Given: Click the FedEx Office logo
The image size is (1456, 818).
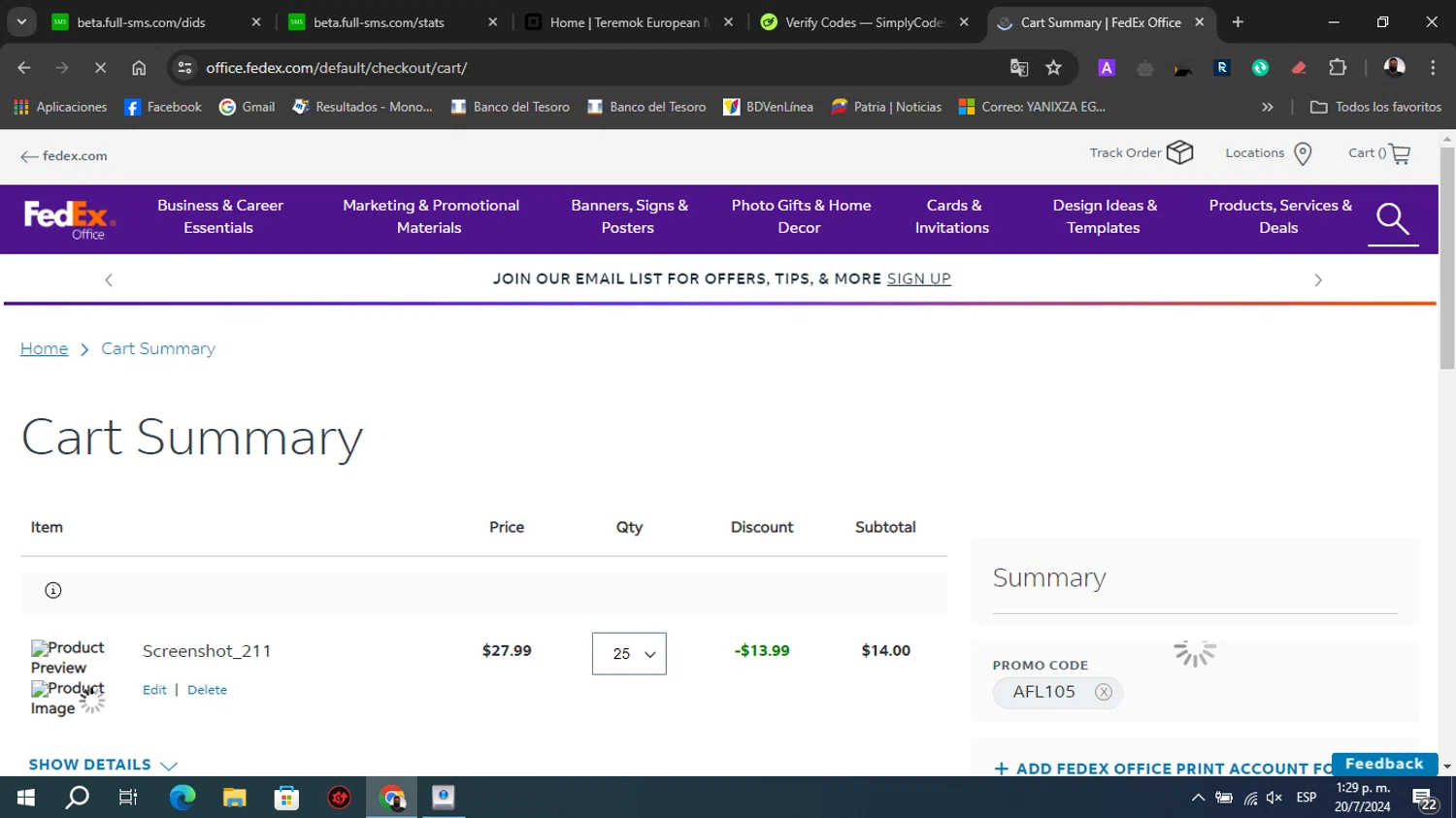Looking at the screenshot, I should coord(69,219).
